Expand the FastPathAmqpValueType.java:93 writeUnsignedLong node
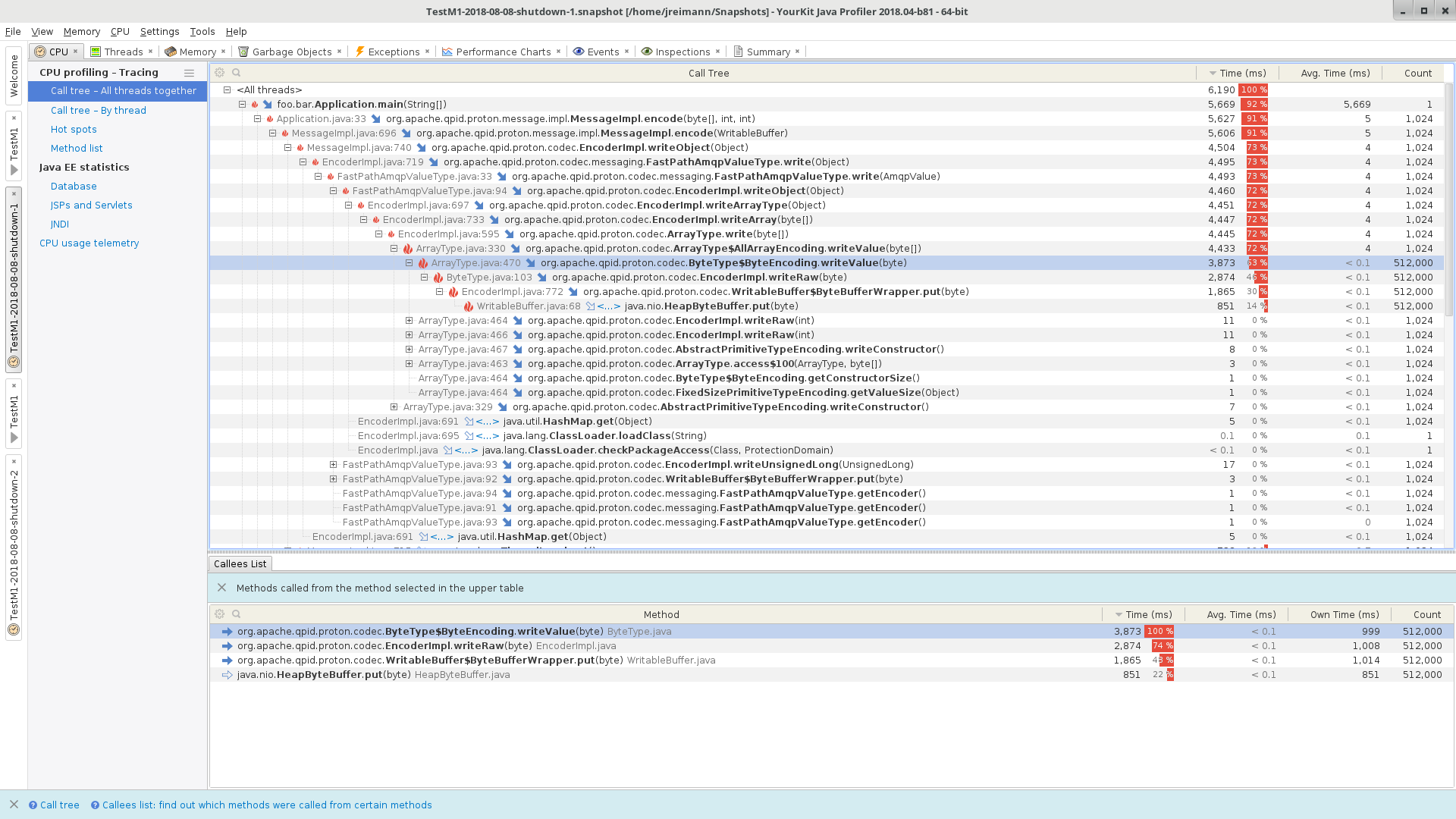Image resolution: width=1456 pixels, height=819 pixels. pos(333,464)
